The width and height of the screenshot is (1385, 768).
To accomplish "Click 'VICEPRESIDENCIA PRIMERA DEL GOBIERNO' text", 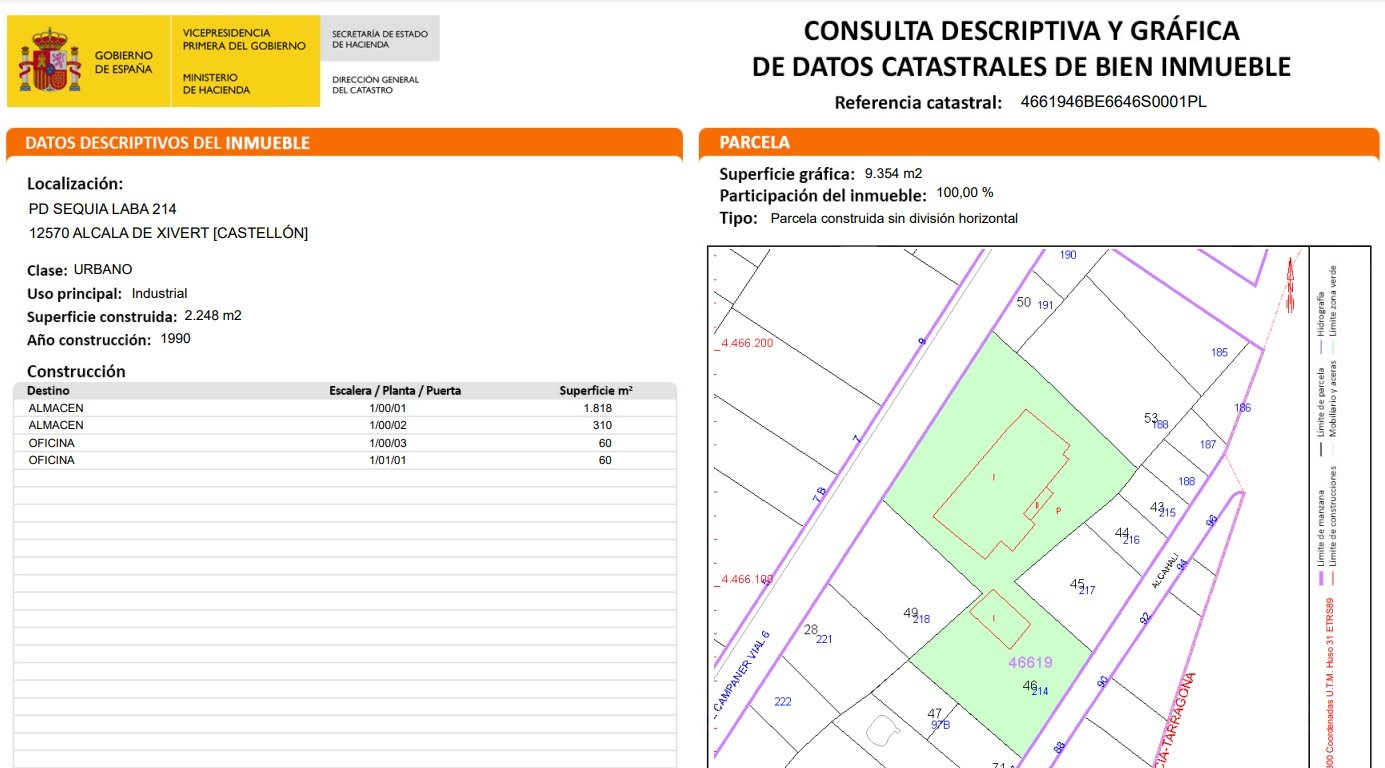I will point(244,39).
